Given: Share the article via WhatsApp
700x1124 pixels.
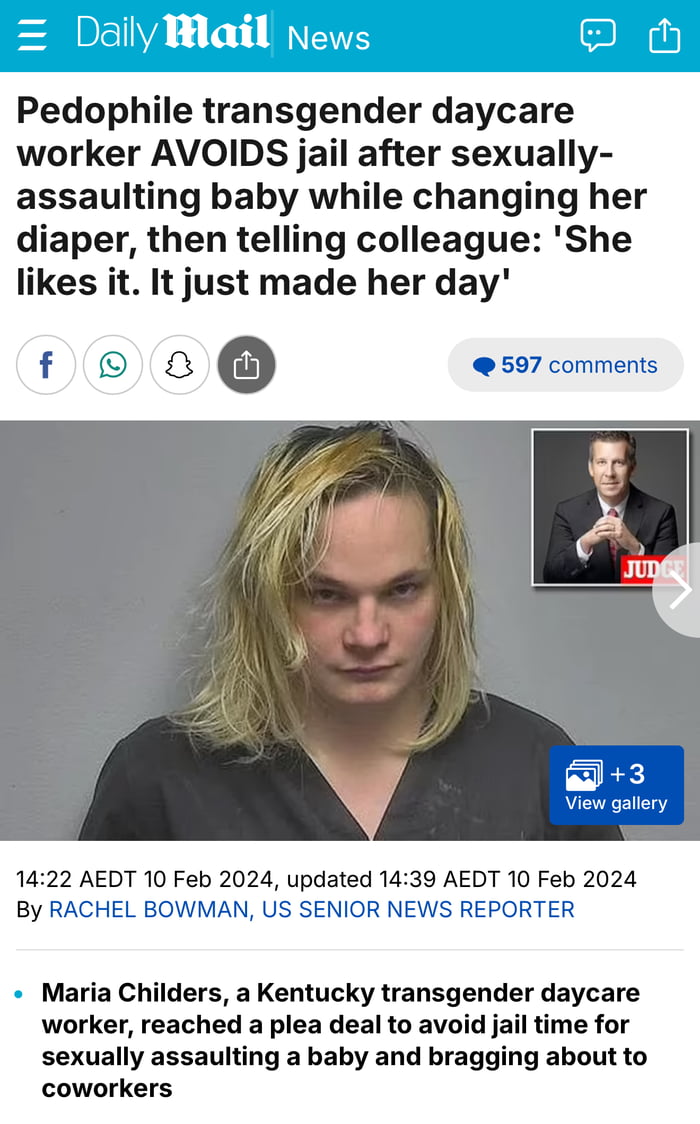Looking at the screenshot, I should tap(112, 365).
